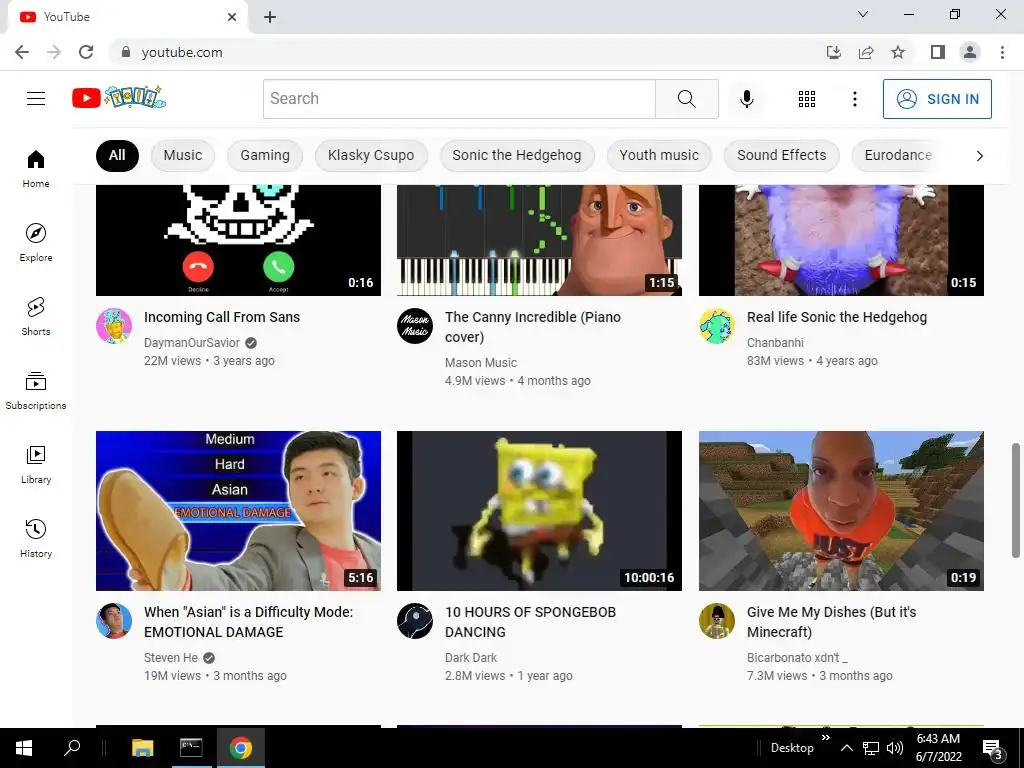Start voice search with microphone icon

click(x=746, y=99)
